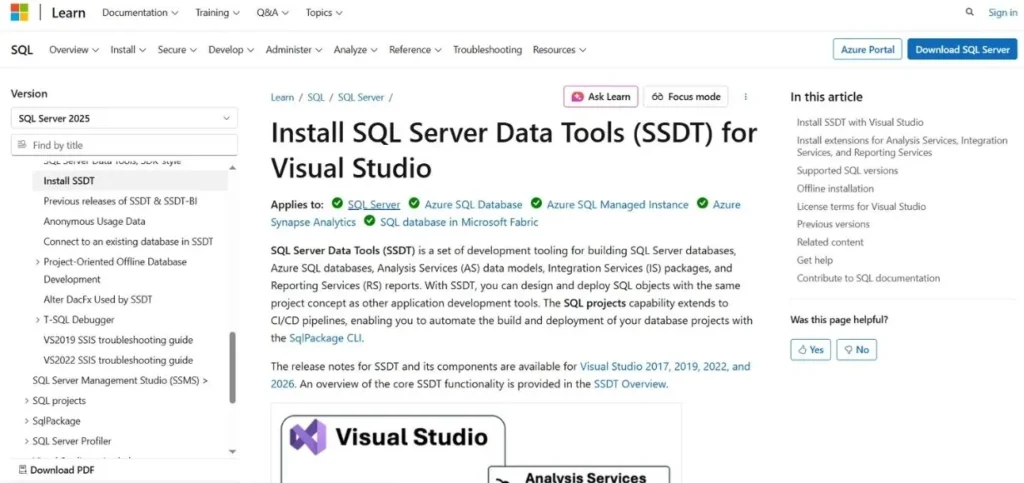The image size is (1024, 483).
Task: Click Troubleshooting in the nav bar
Action: click(487, 50)
